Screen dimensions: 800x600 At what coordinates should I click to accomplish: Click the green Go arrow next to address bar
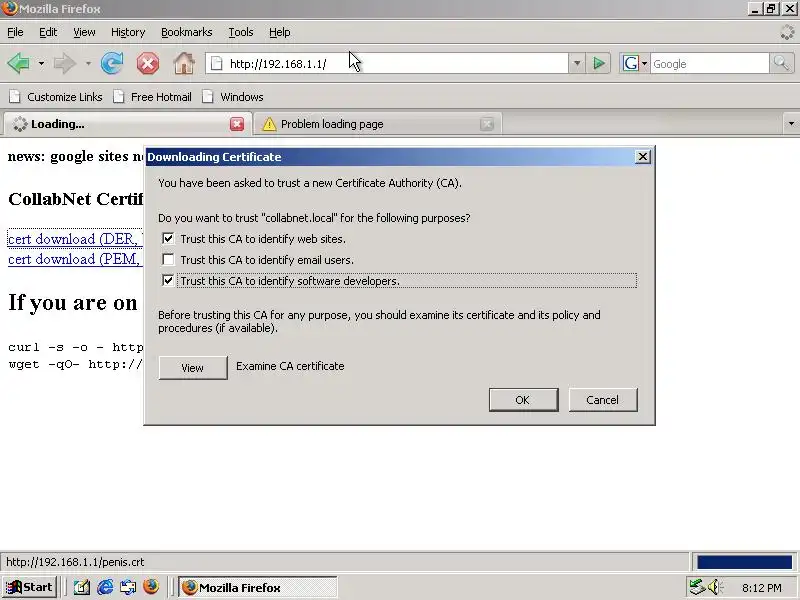[x=599, y=64]
